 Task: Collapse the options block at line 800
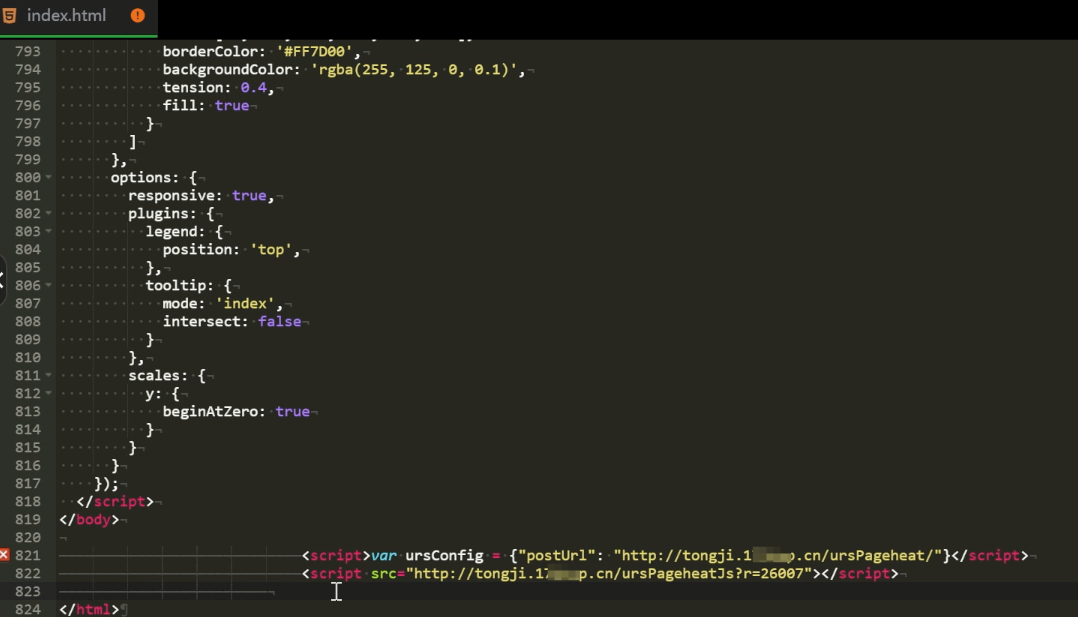click(x=48, y=177)
